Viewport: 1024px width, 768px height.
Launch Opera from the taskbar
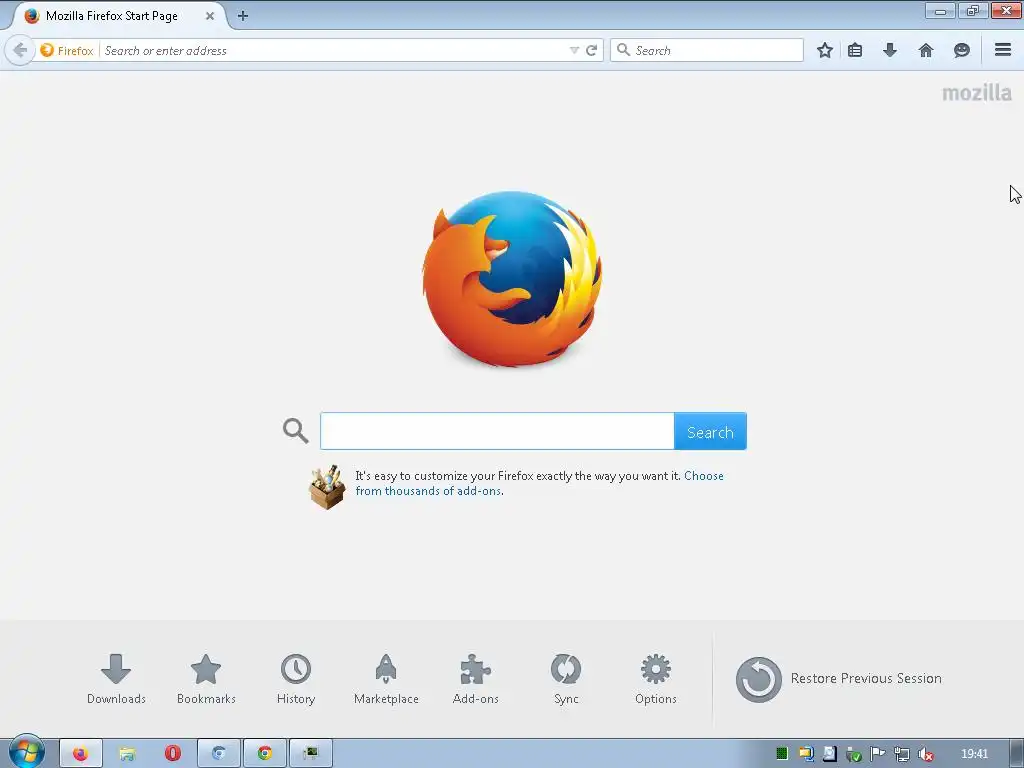click(172, 754)
